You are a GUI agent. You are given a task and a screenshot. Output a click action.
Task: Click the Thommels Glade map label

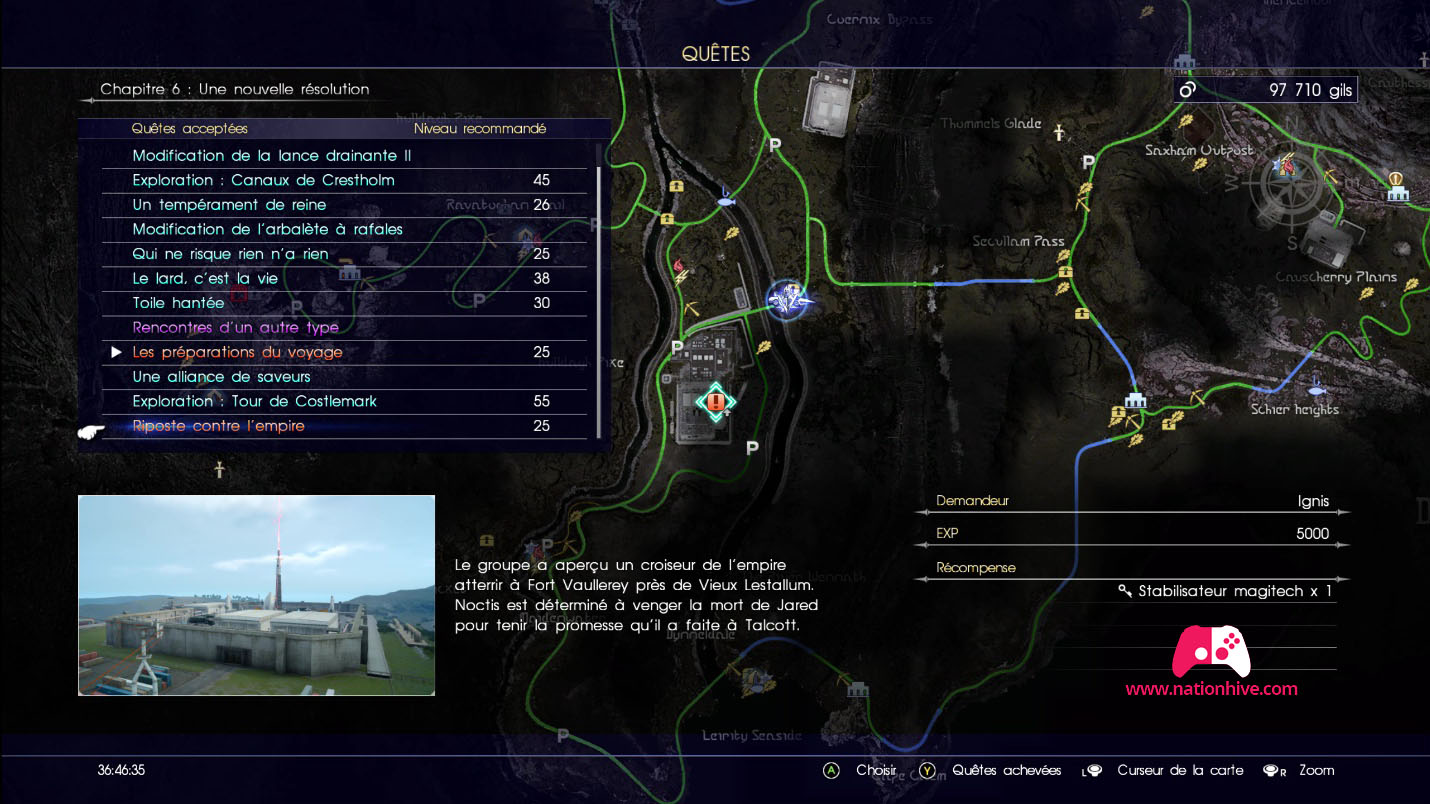pos(991,124)
